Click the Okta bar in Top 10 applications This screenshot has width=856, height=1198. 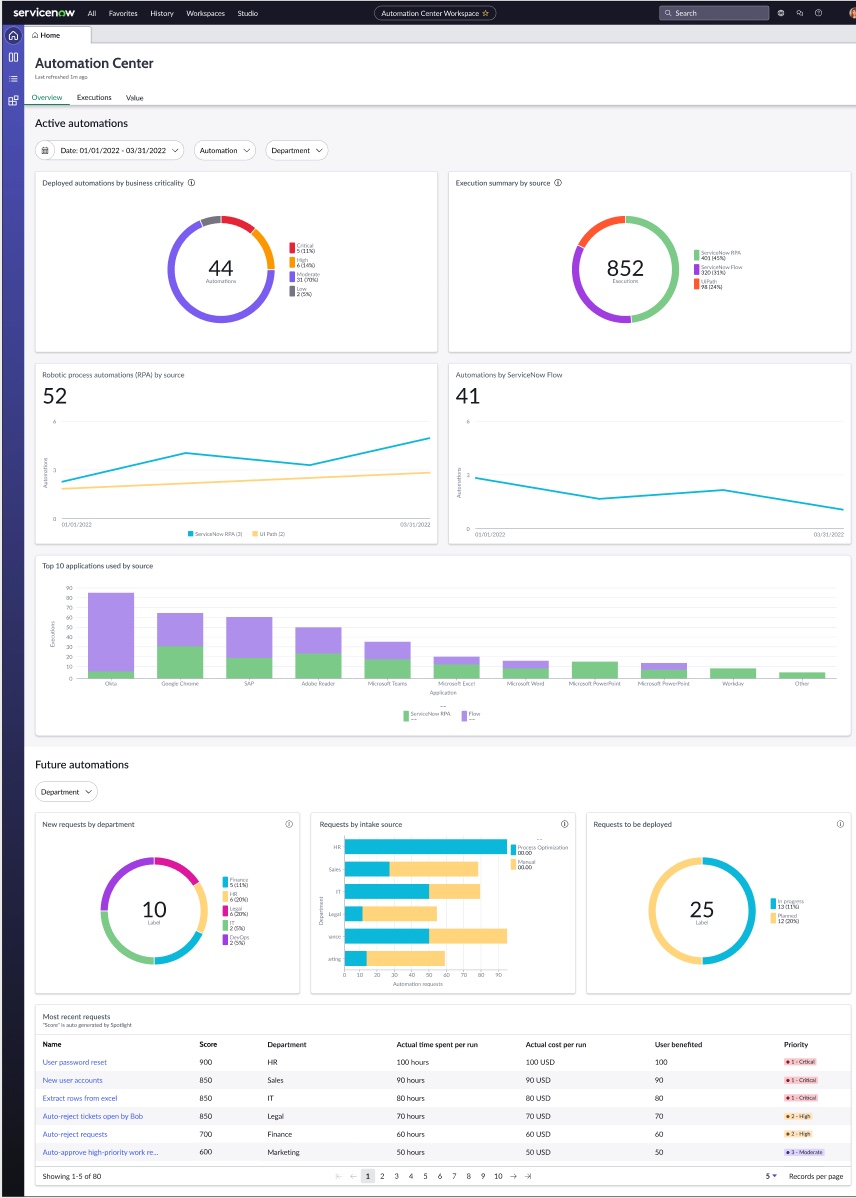tap(111, 636)
